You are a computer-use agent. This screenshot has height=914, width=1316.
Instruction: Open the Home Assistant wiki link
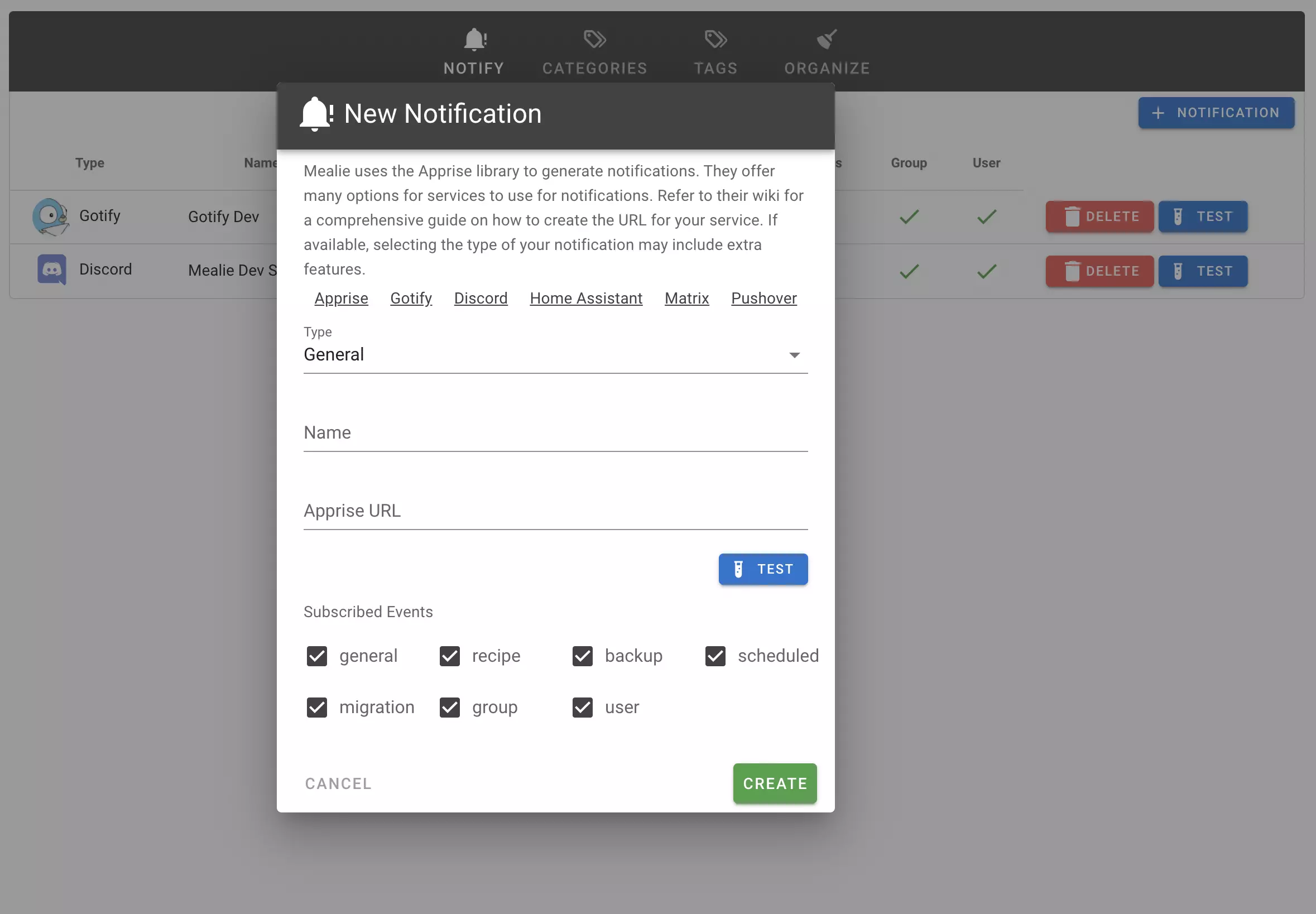586,299
